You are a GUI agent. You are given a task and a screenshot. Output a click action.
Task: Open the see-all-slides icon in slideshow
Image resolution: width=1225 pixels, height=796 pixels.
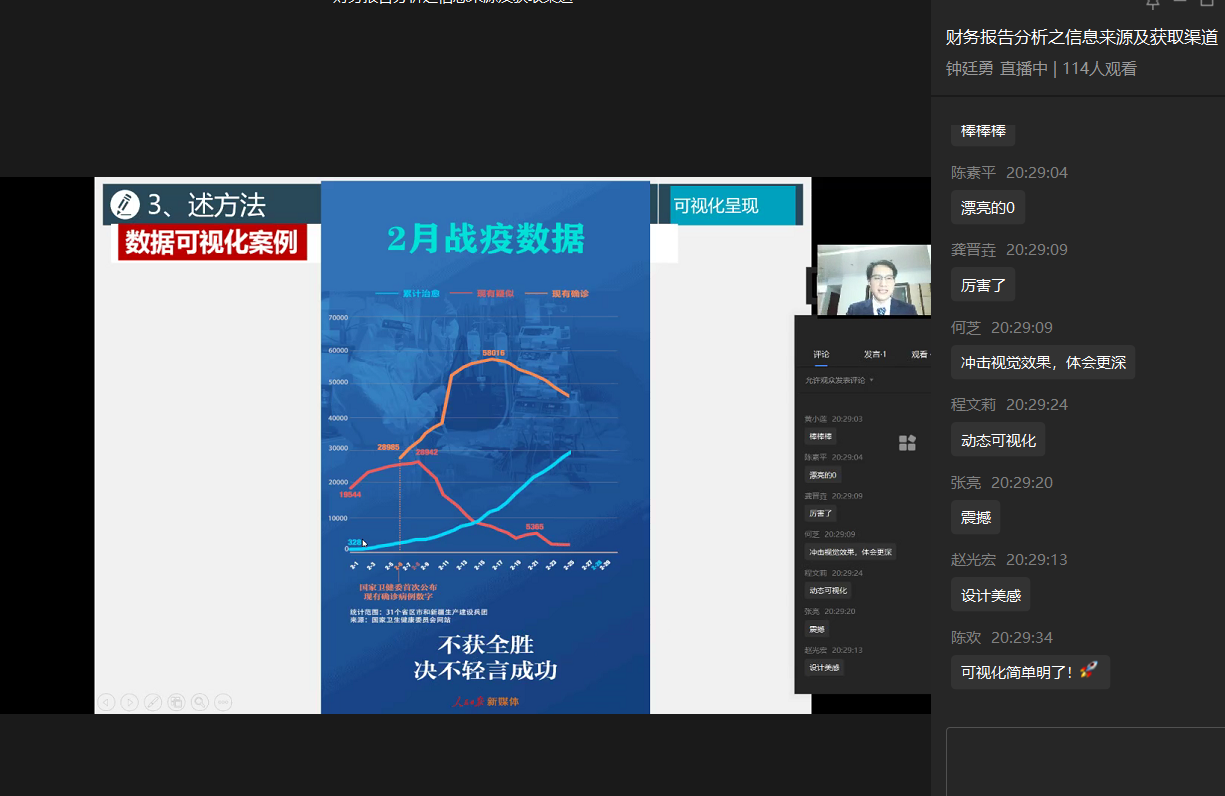point(176,702)
